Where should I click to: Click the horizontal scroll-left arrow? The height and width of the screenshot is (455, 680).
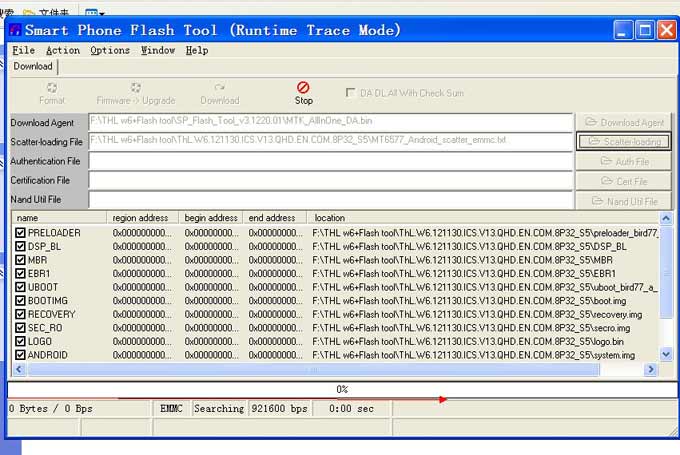pyautogui.click(x=19, y=370)
